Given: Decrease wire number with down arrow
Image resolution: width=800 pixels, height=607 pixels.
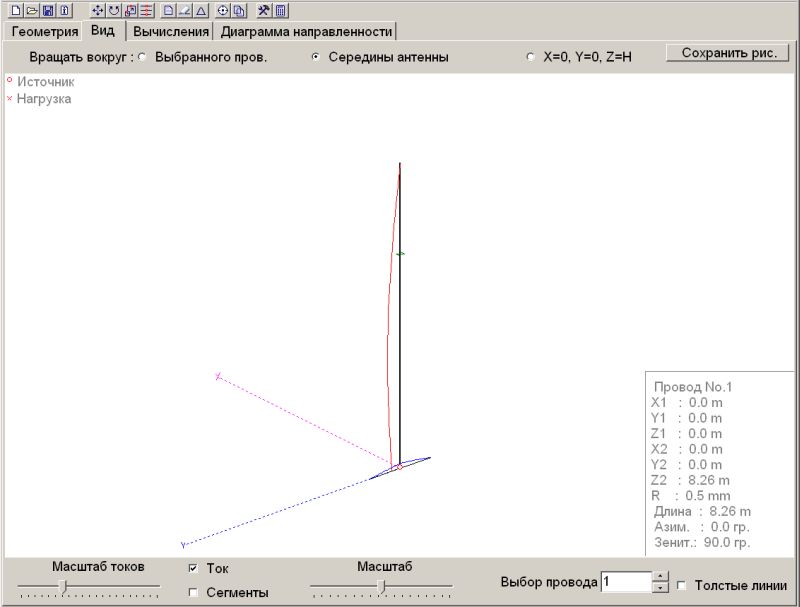Looking at the screenshot, I should point(660,587).
